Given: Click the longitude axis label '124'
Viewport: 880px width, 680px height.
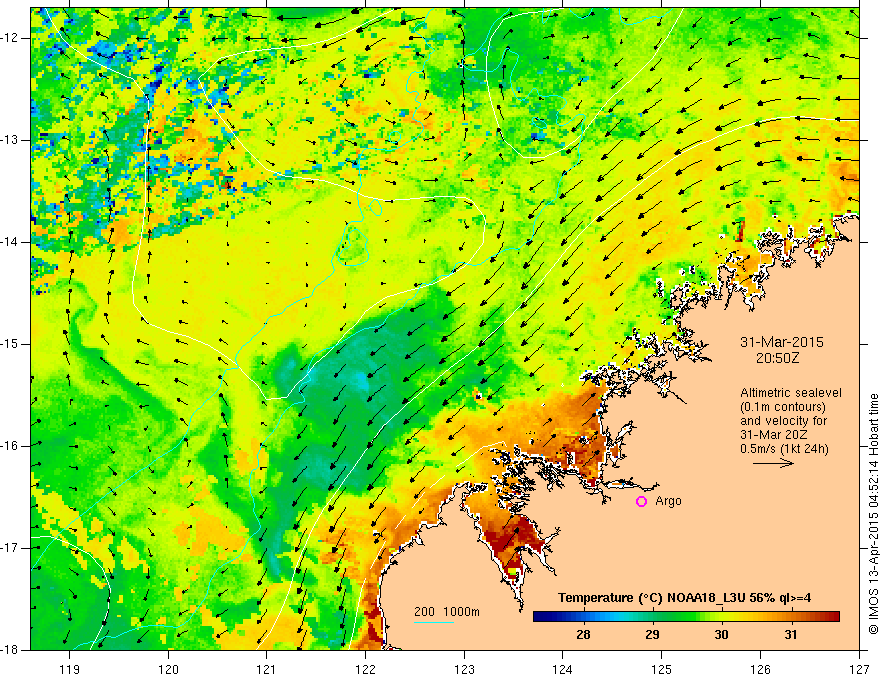Looking at the screenshot, I should (563, 669).
